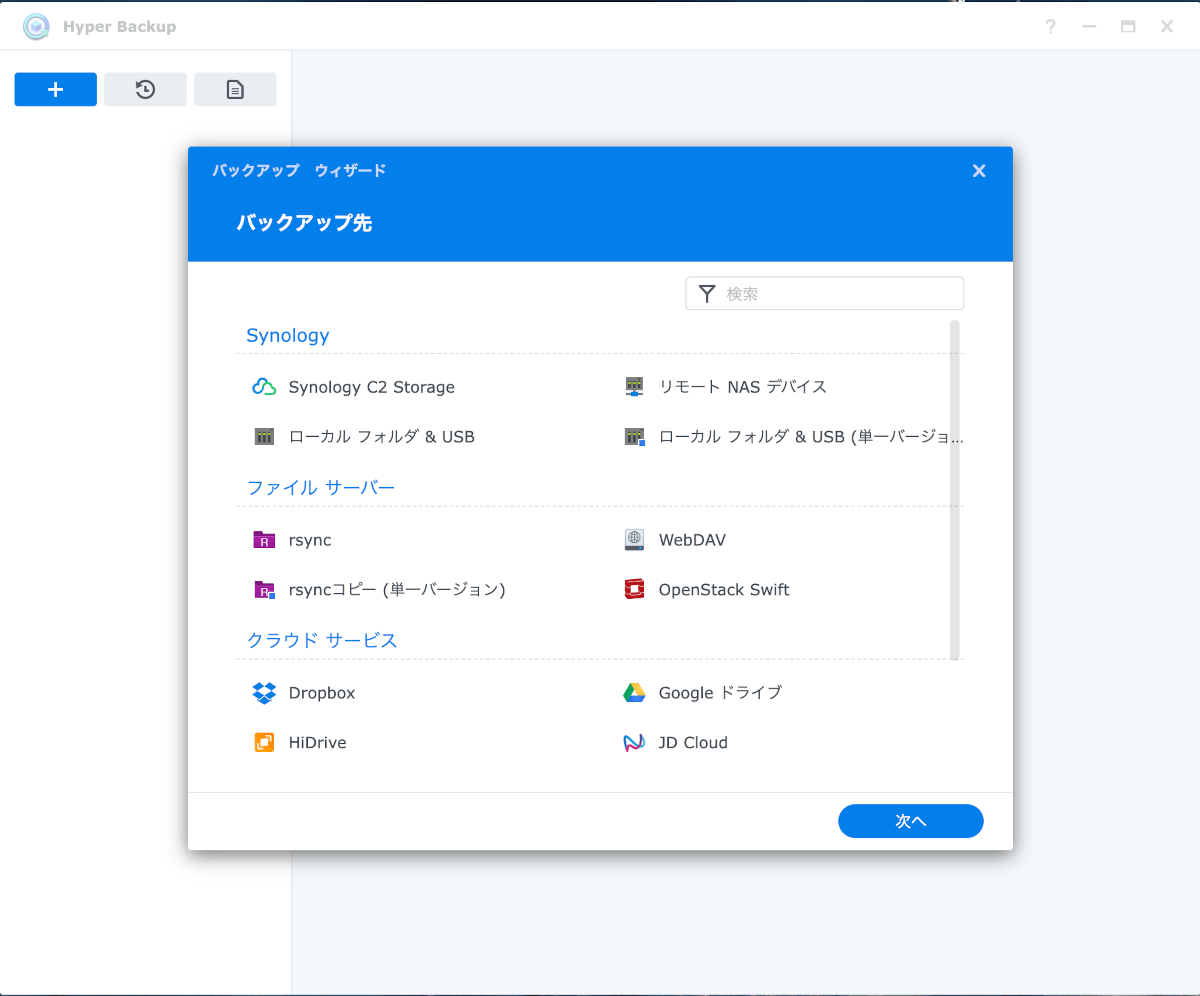
Task: Open the restore history clock icon button
Action: click(x=145, y=89)
